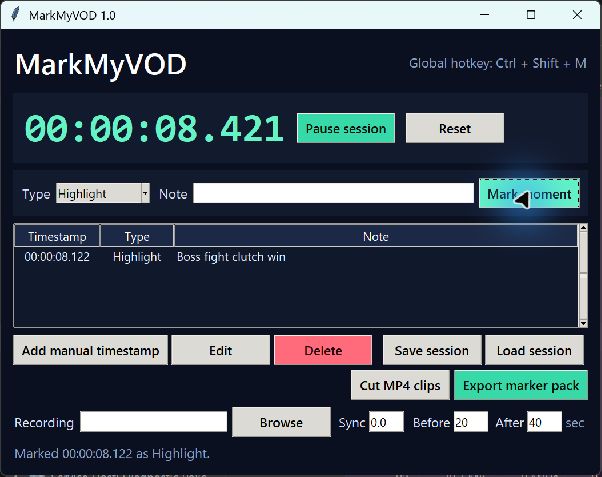
Task: Cut MP4 clips from recording
Action: [x=400, y=385]
